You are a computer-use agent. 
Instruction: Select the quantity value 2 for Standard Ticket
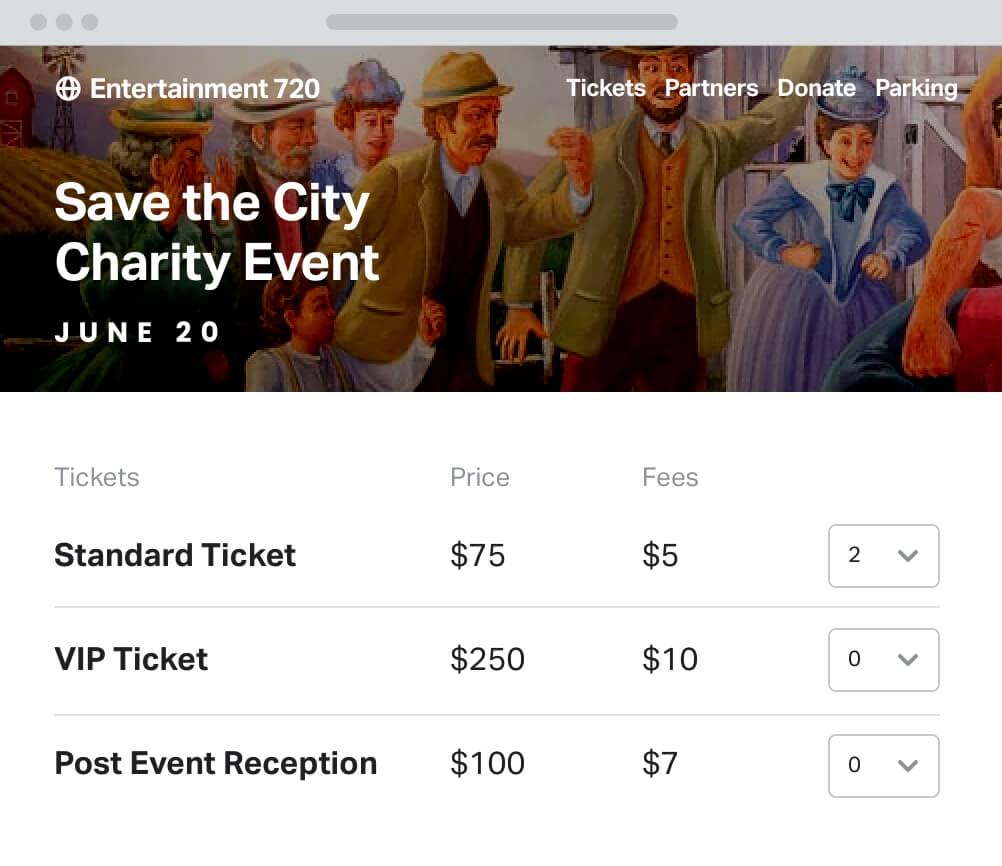(856, 556)
